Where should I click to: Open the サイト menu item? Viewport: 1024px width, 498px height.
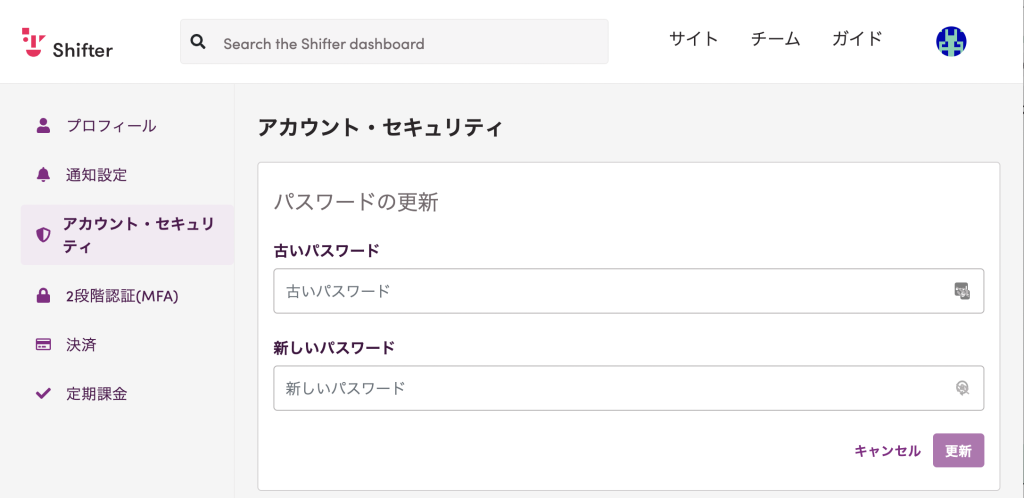(x=694, y=39)
